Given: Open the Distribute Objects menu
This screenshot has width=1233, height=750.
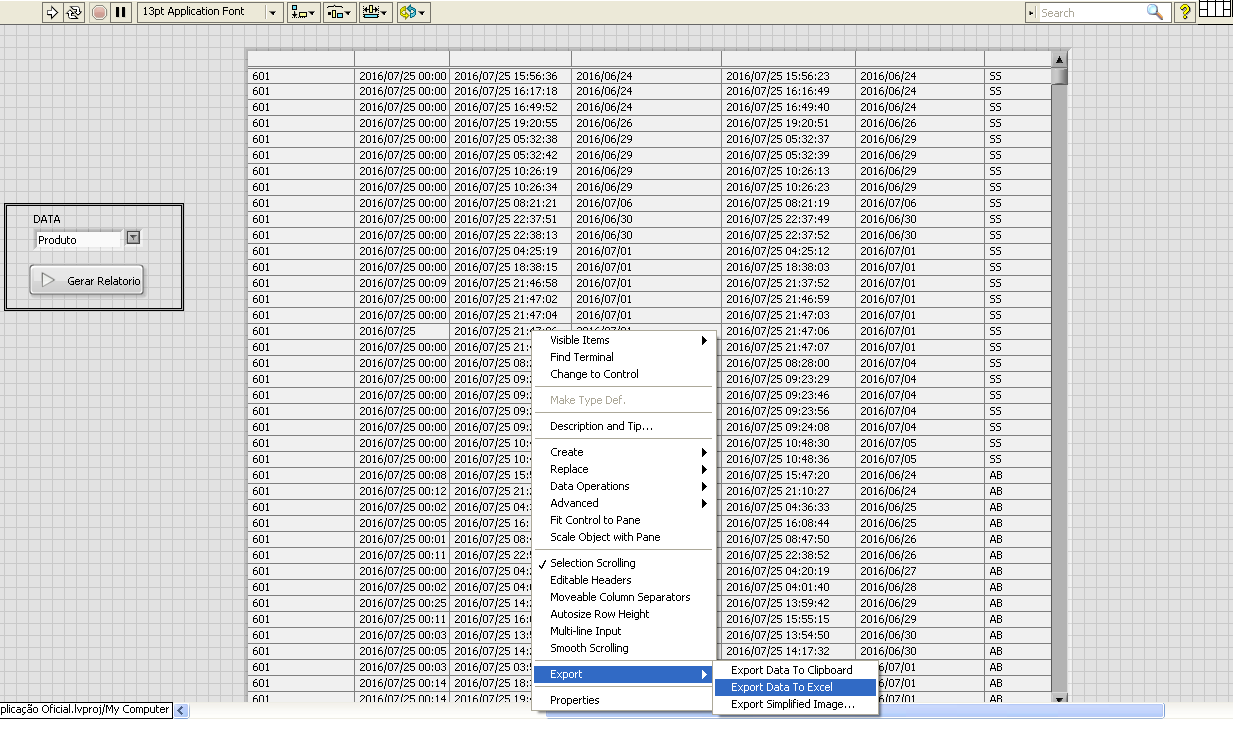Looking at the screenshot, I should click(x=340, y=12).
